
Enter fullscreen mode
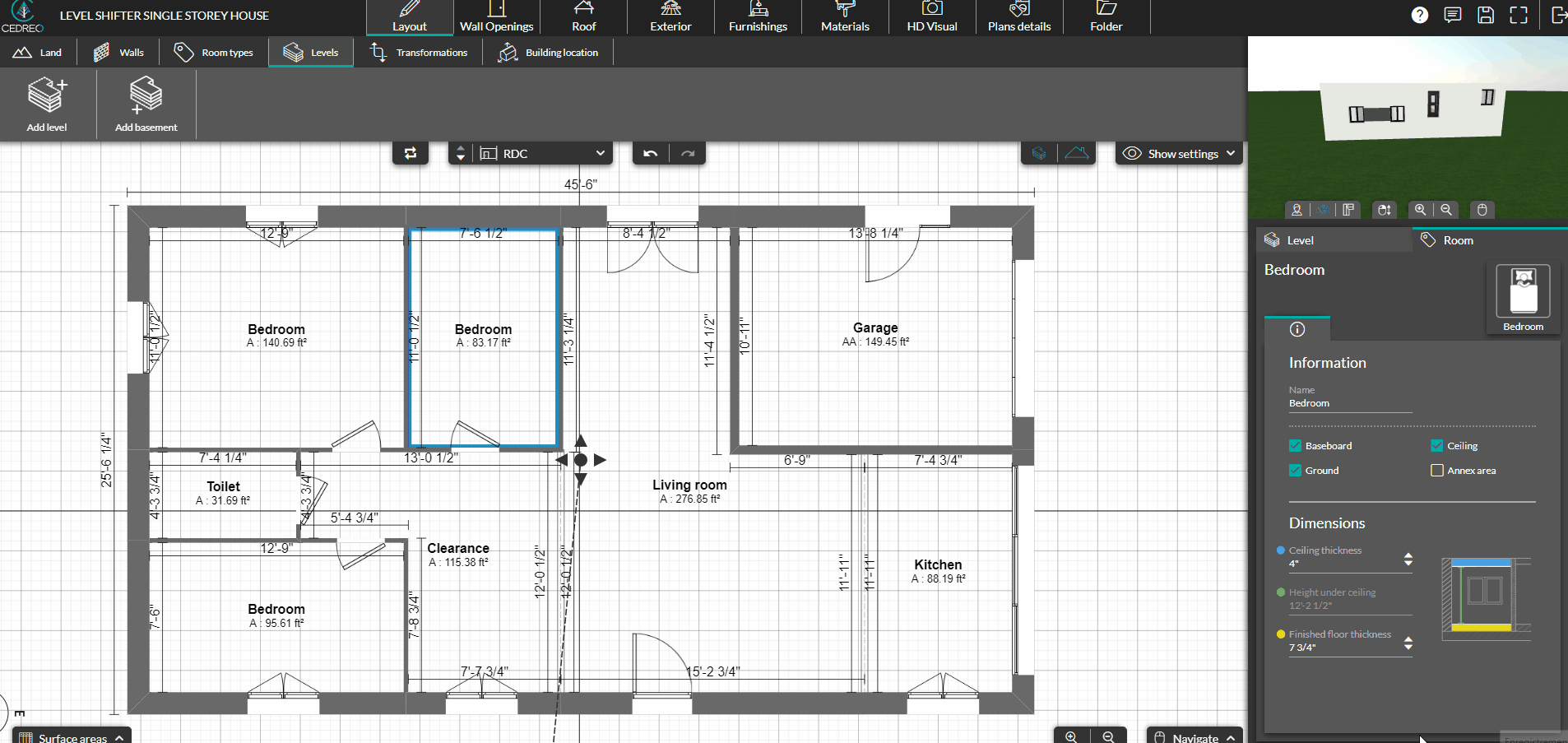click(x=1519, y=15)
